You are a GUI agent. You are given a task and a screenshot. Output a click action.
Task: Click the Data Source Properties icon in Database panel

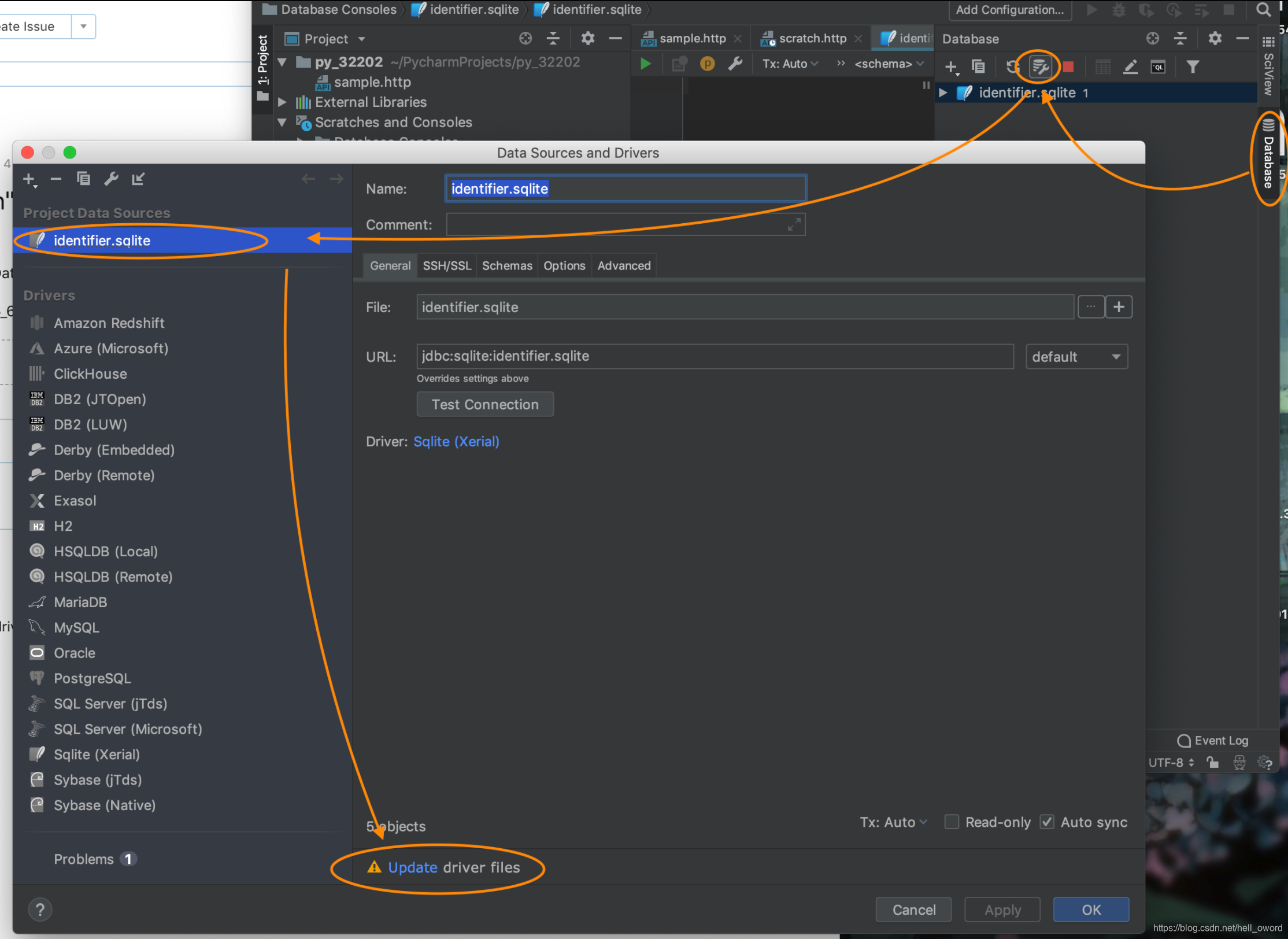(1039, 67)
